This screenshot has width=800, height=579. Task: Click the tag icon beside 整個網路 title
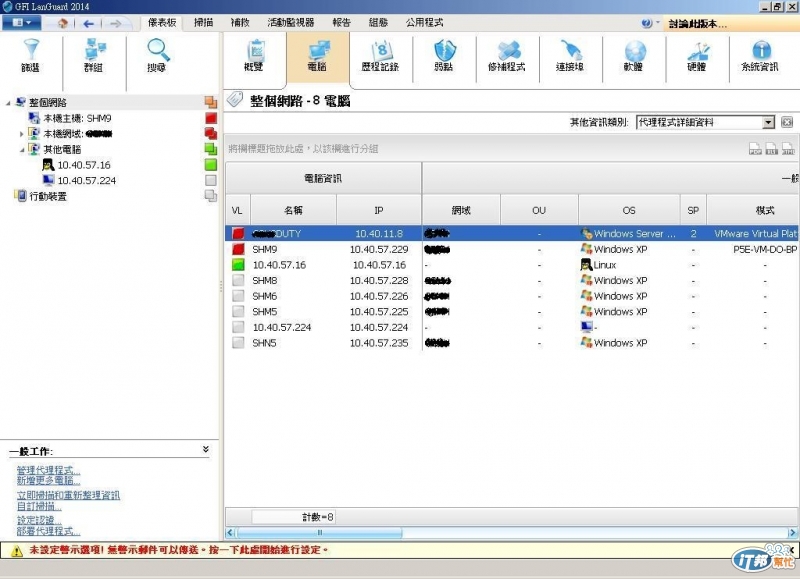pos(235,99)
